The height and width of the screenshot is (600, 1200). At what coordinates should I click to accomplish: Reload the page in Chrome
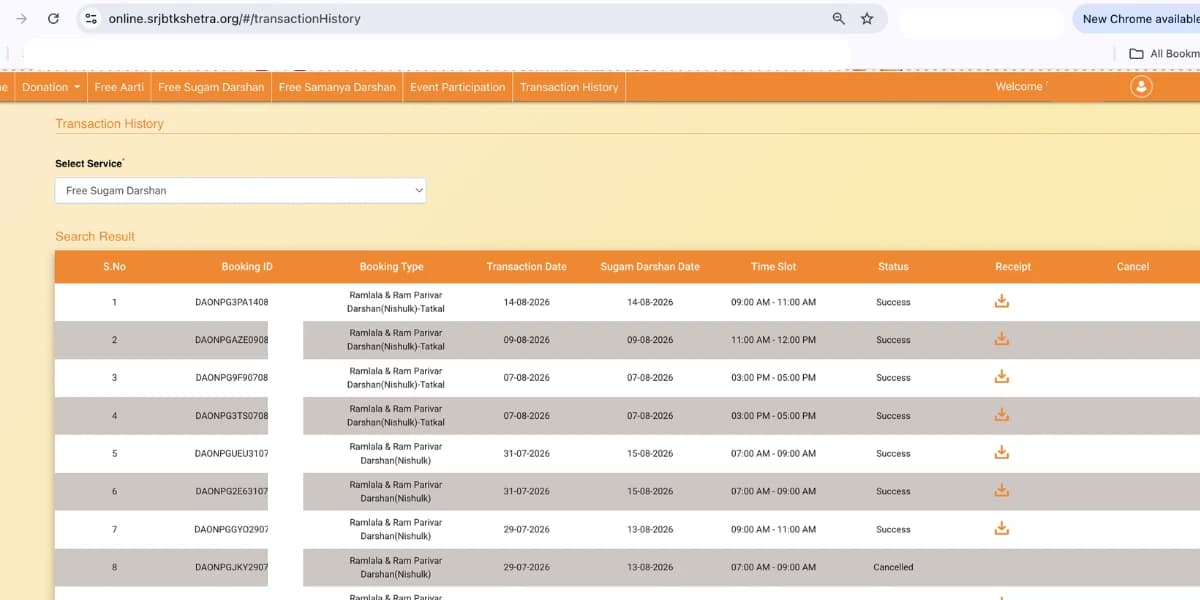click(54, 18)
